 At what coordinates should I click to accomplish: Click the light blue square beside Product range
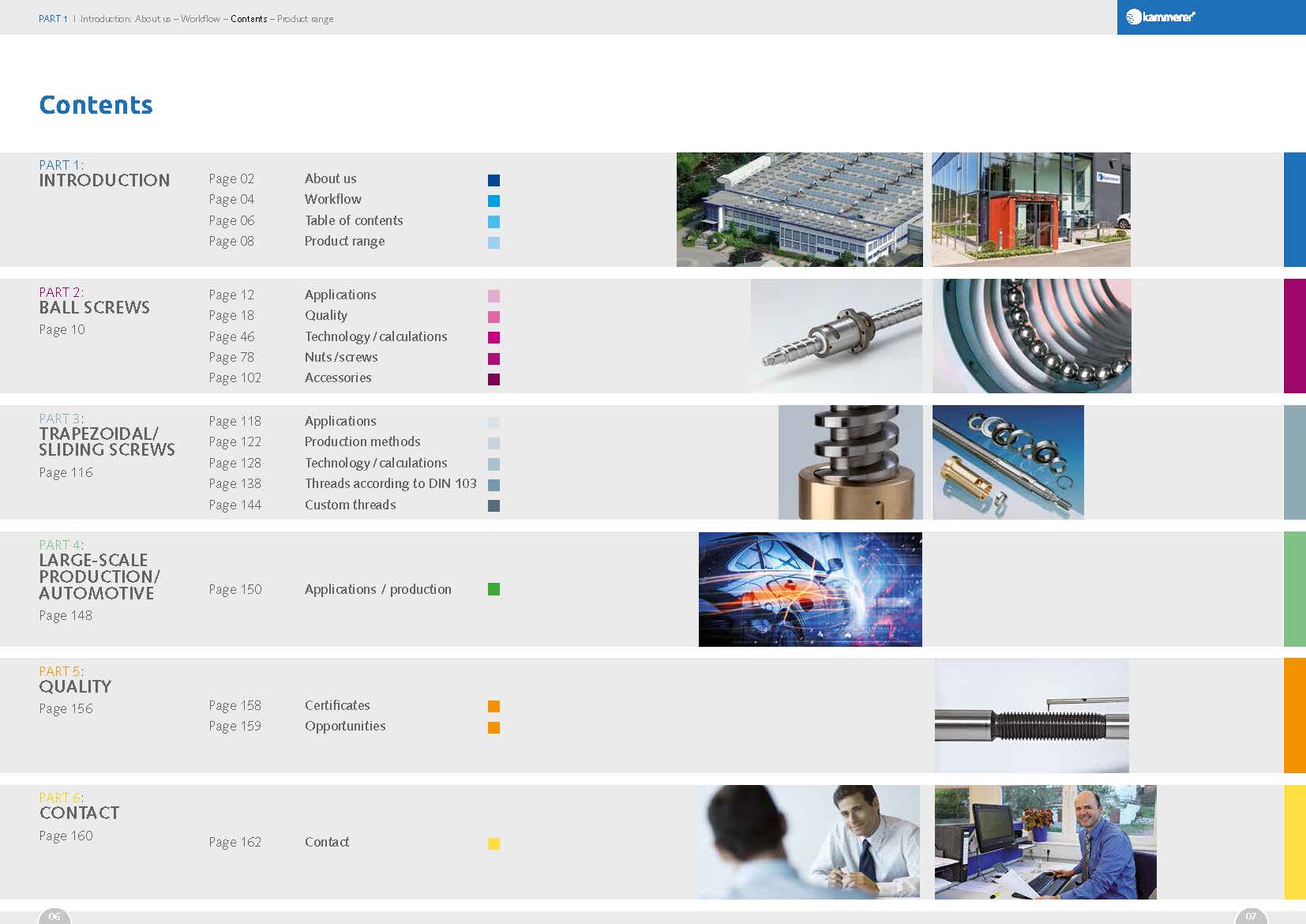(x=494, y=242)
